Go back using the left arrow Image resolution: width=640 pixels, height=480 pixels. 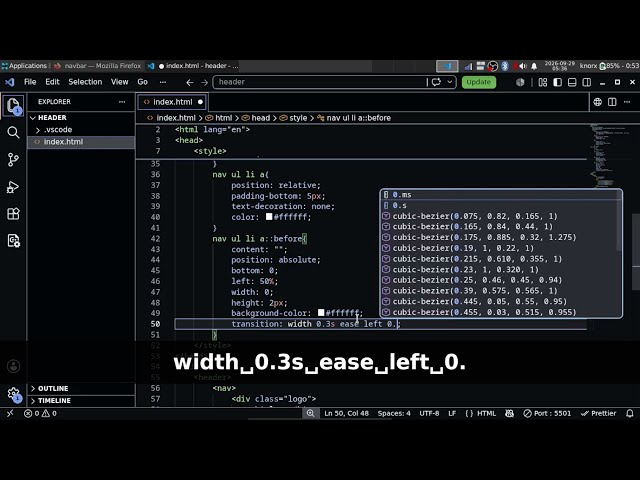pos(189,82)
